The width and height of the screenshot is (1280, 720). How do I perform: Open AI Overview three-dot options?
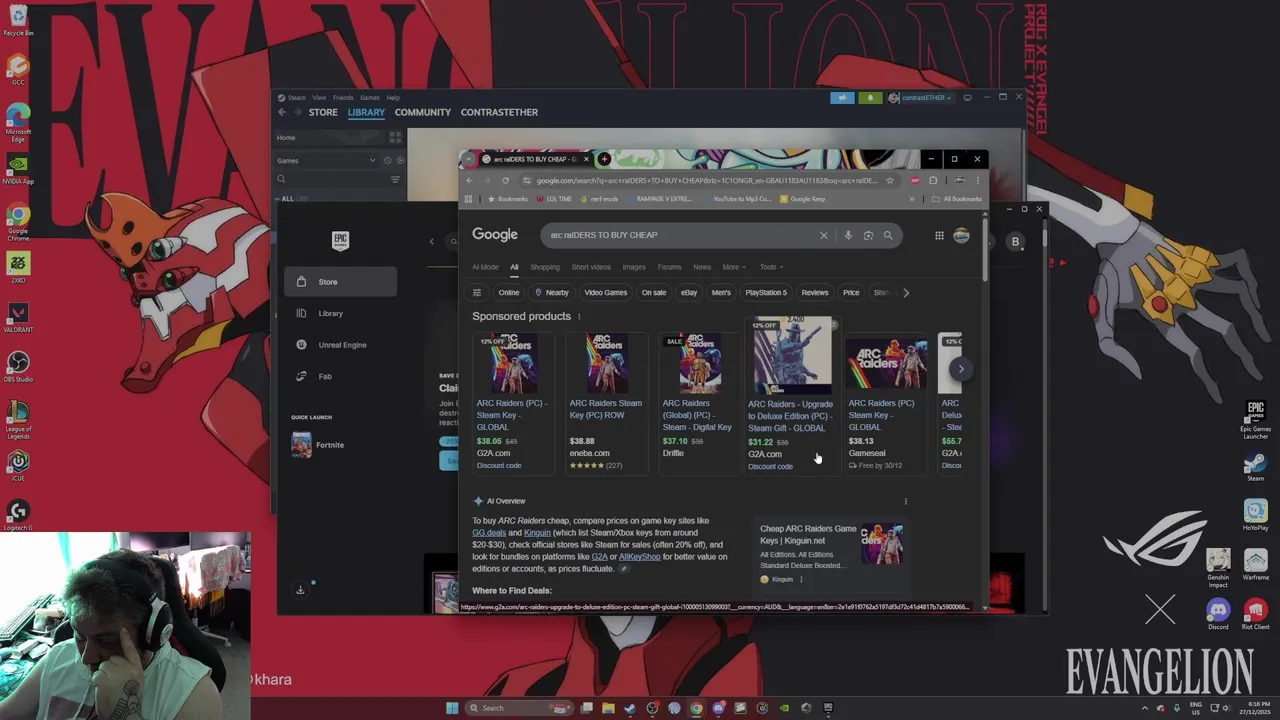906,502
